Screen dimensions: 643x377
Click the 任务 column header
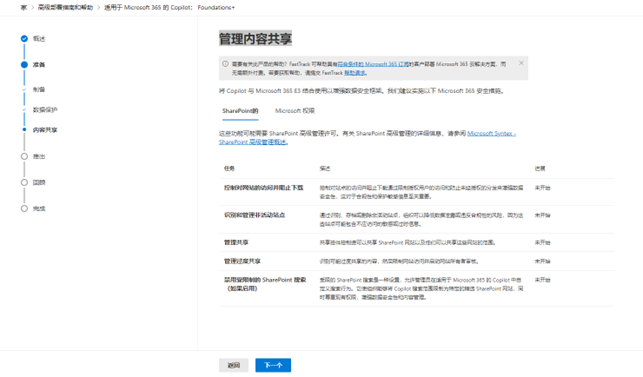coord(229,168)
